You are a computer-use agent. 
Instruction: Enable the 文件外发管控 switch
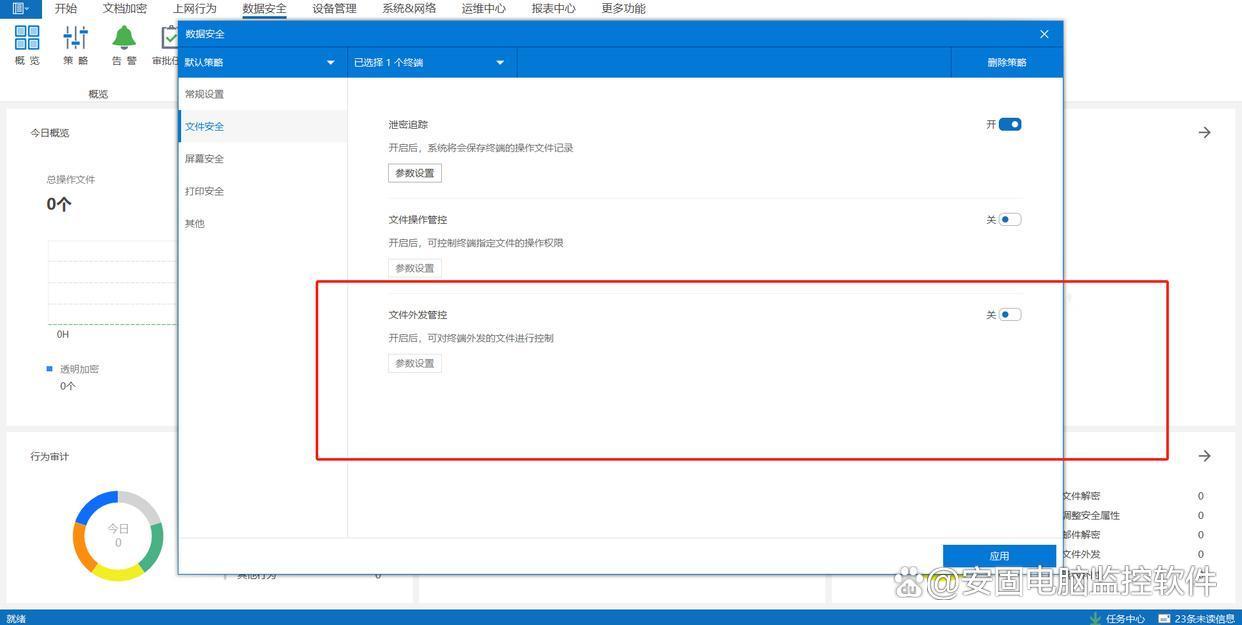(x=1010, y=314)
